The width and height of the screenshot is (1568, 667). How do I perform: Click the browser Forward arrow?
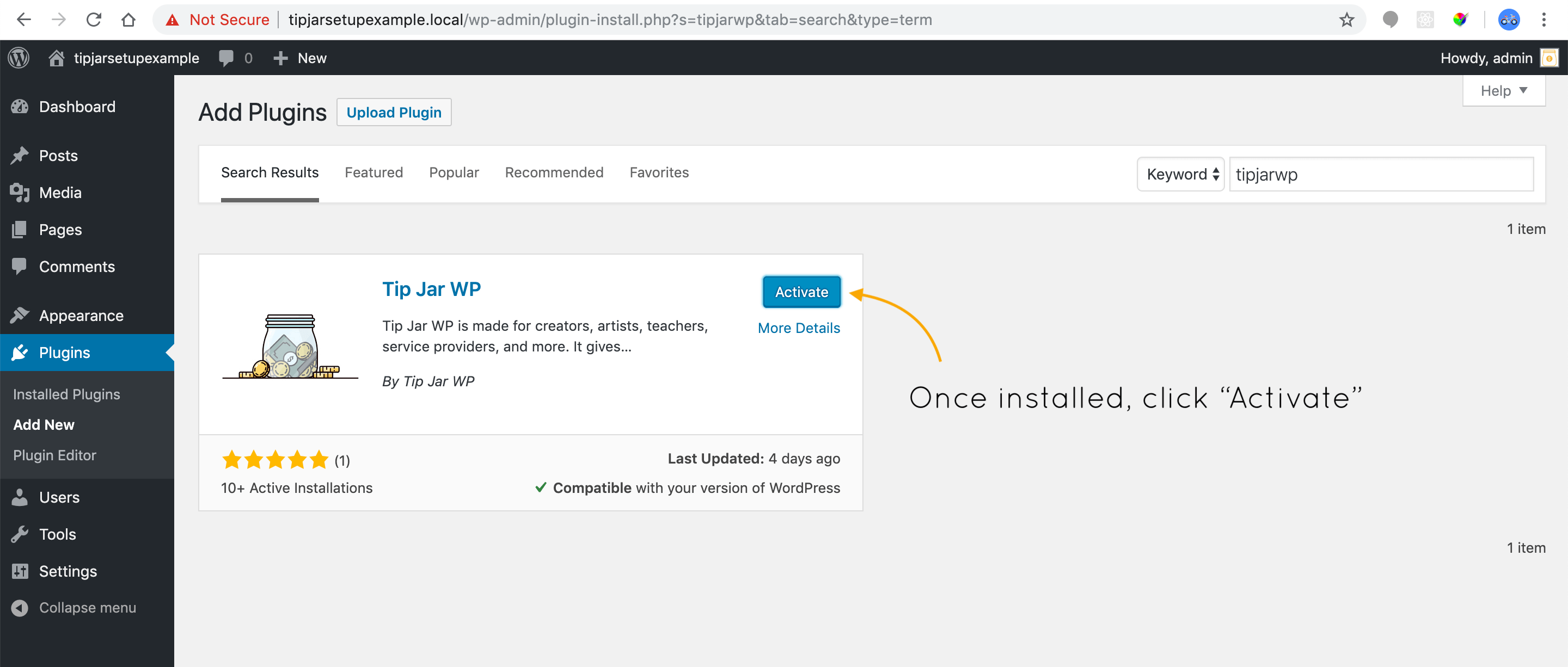58,20
